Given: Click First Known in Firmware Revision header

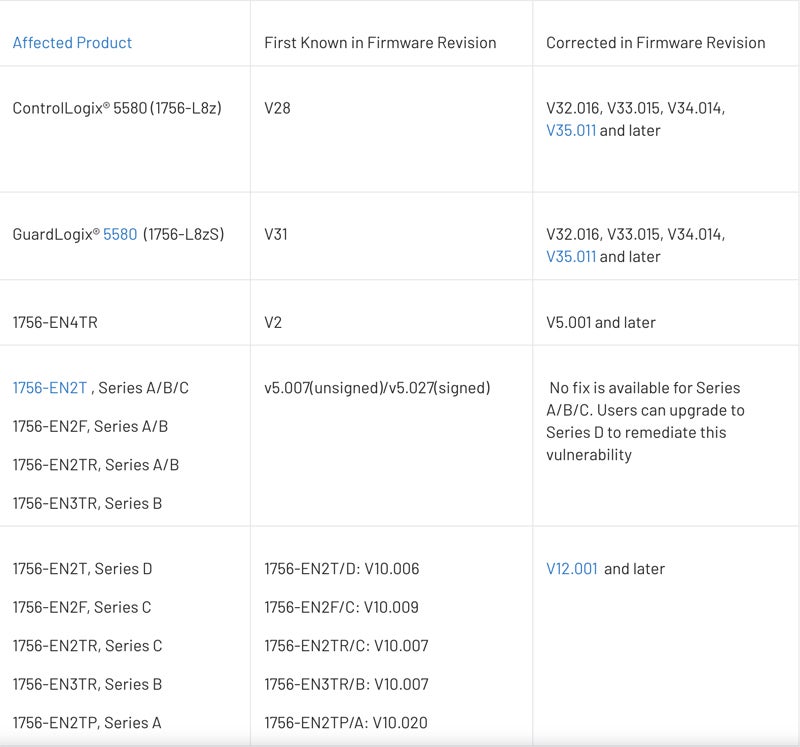Looking at the screenshot, I should coord(380,43).
